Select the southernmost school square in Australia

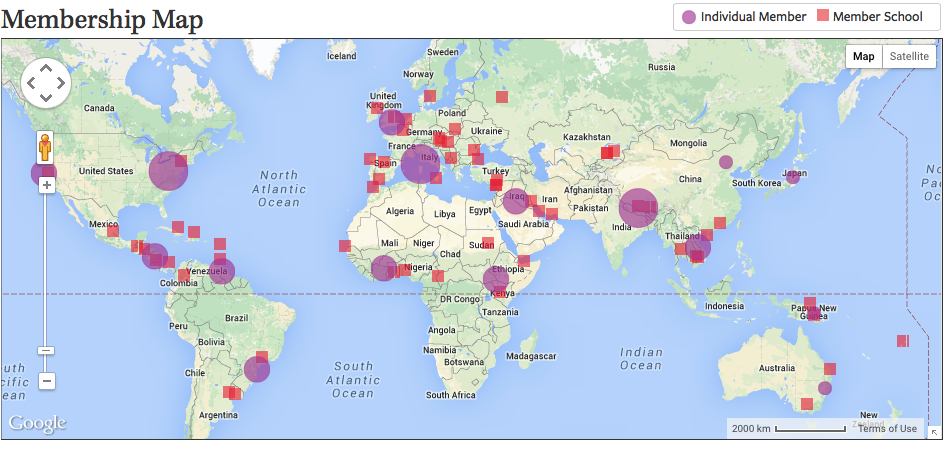pos(807,404)
